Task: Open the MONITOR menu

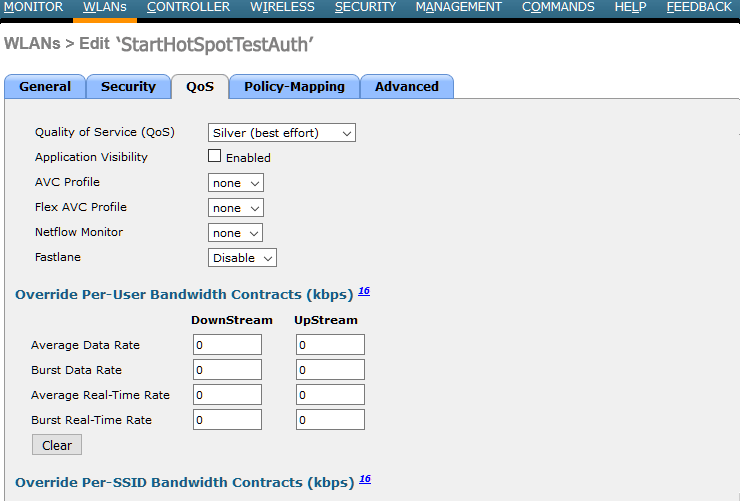Action: pyautogui.click(x=33, y=7)
